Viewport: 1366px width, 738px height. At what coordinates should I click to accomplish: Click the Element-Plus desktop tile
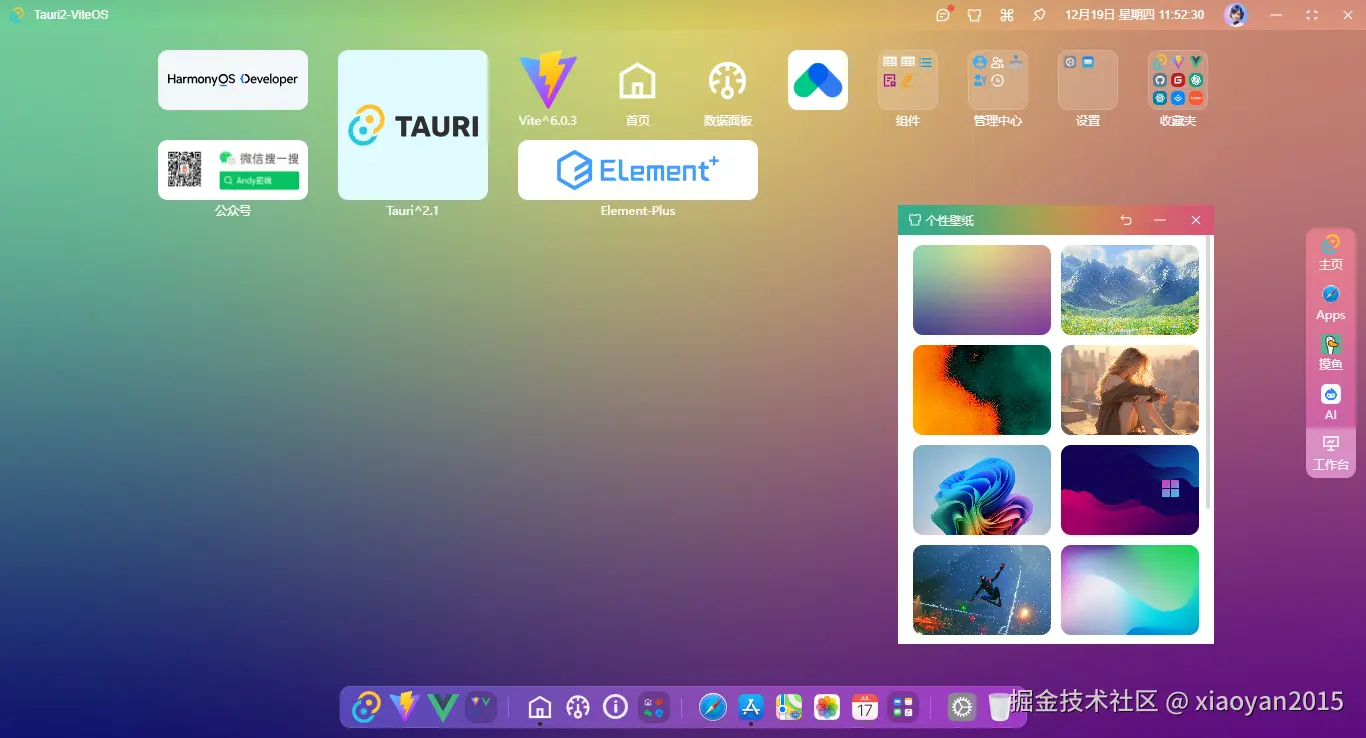[637, 170]
